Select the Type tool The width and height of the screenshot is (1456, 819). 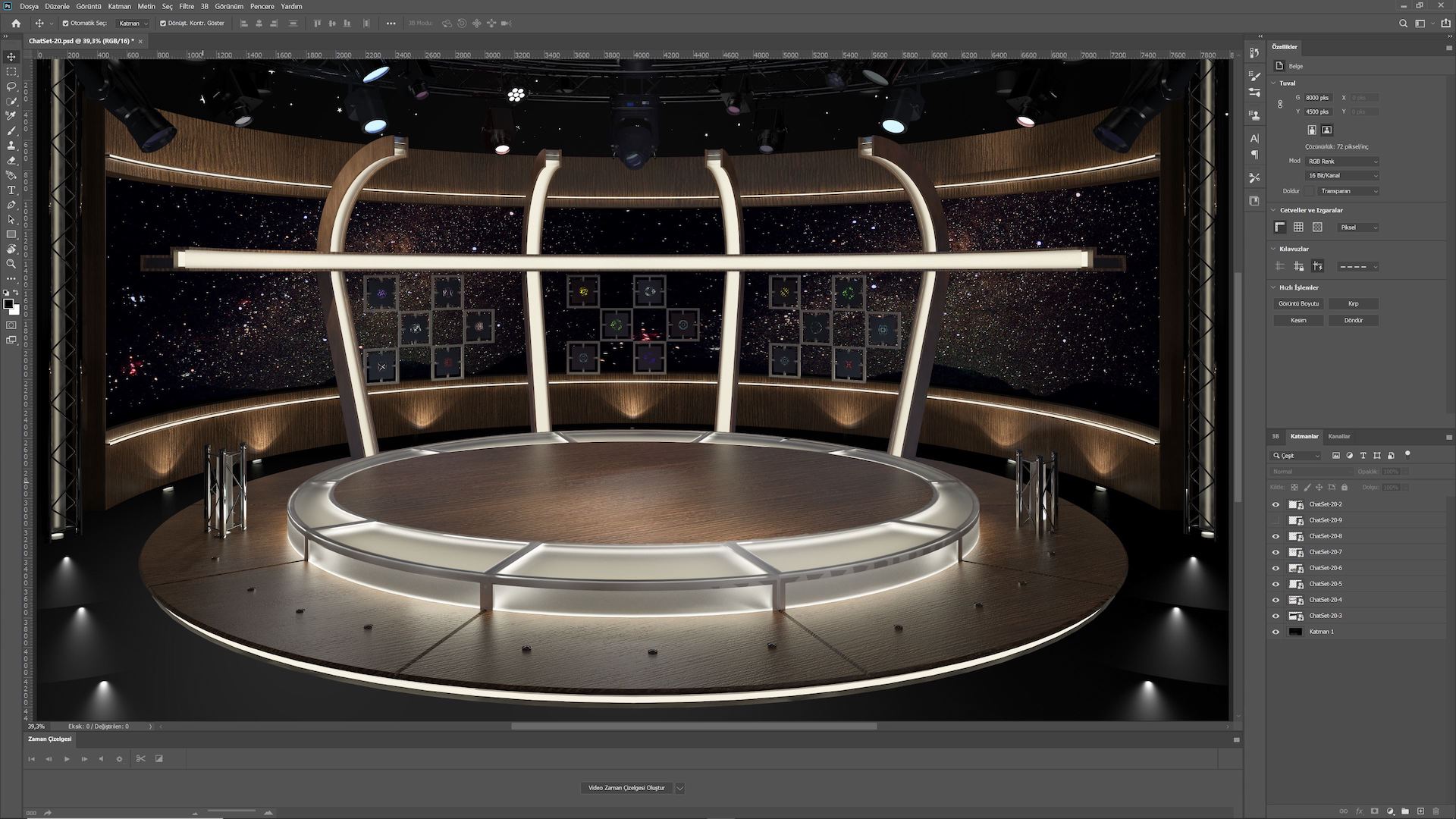(11, 190)
